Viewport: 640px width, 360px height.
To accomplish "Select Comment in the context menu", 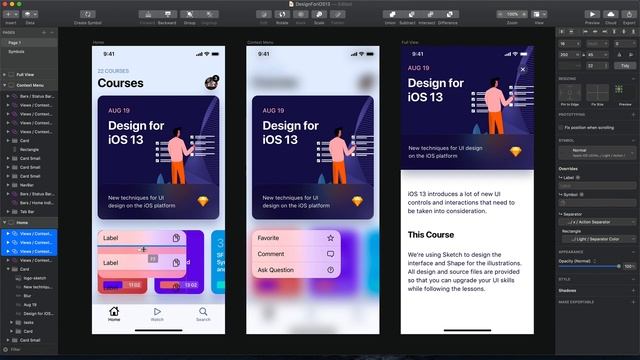I will tap(296, 254).
